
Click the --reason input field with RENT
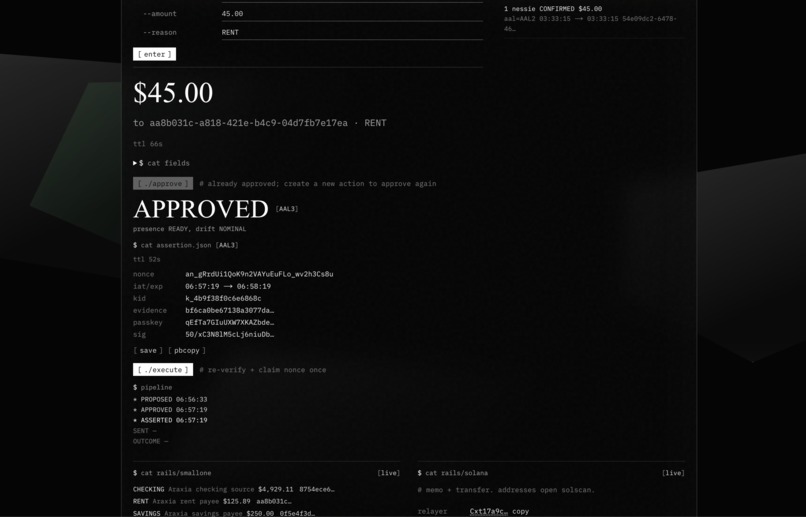pos(352,32)
